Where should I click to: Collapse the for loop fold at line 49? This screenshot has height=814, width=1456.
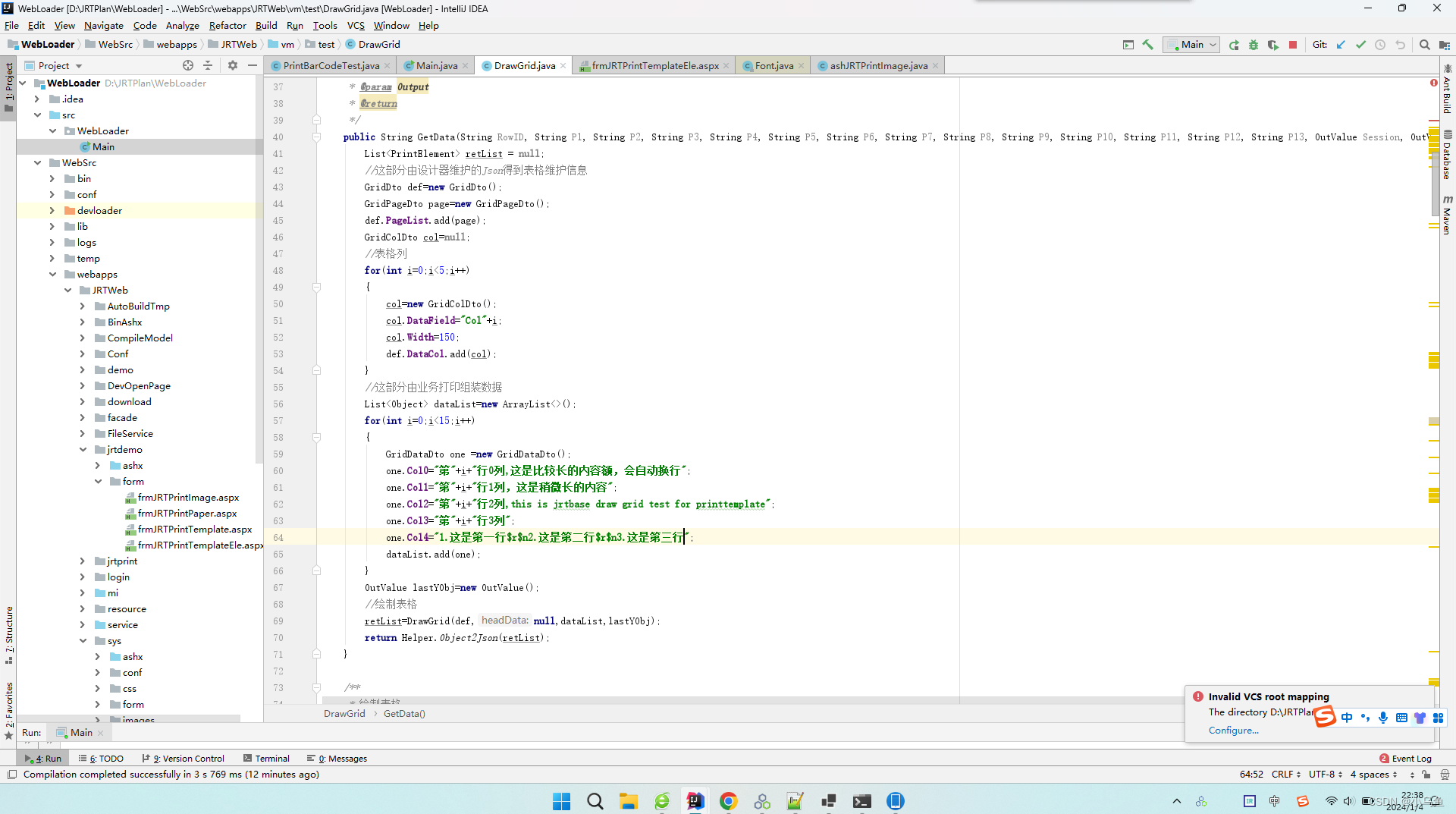point(317,288)
